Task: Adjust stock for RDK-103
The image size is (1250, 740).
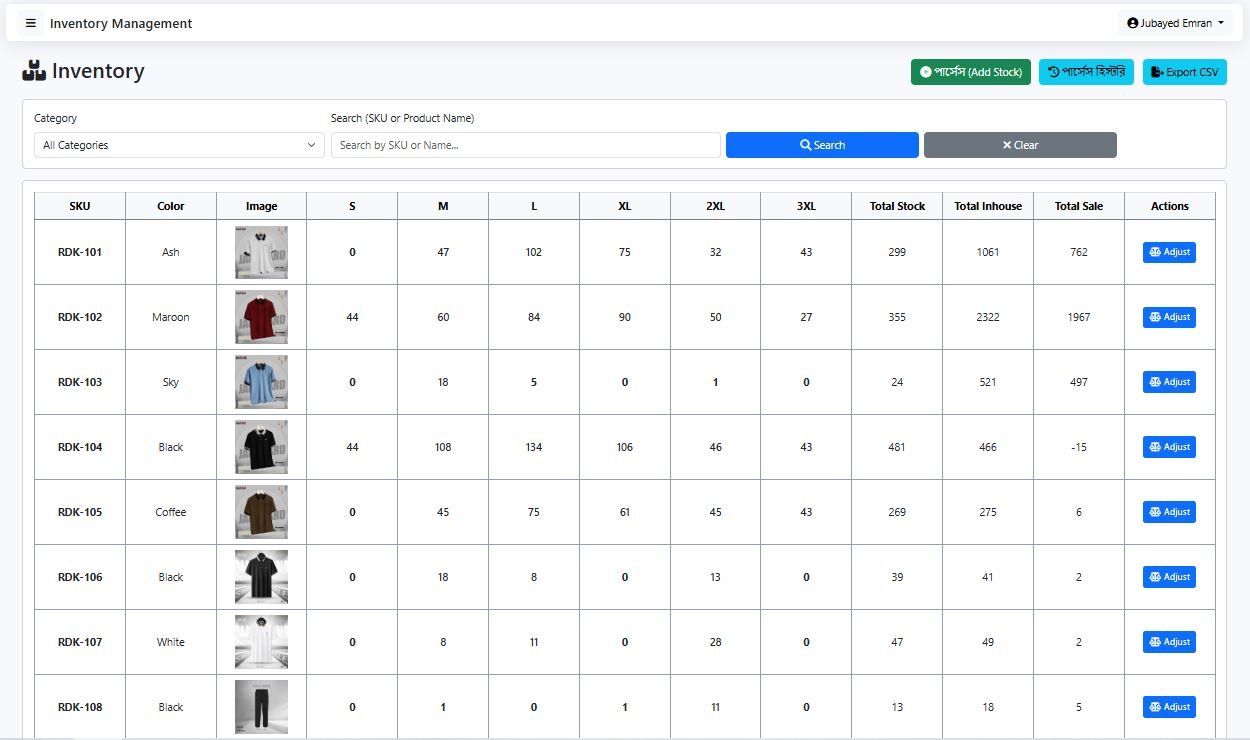Action: tap(1169, 382)
